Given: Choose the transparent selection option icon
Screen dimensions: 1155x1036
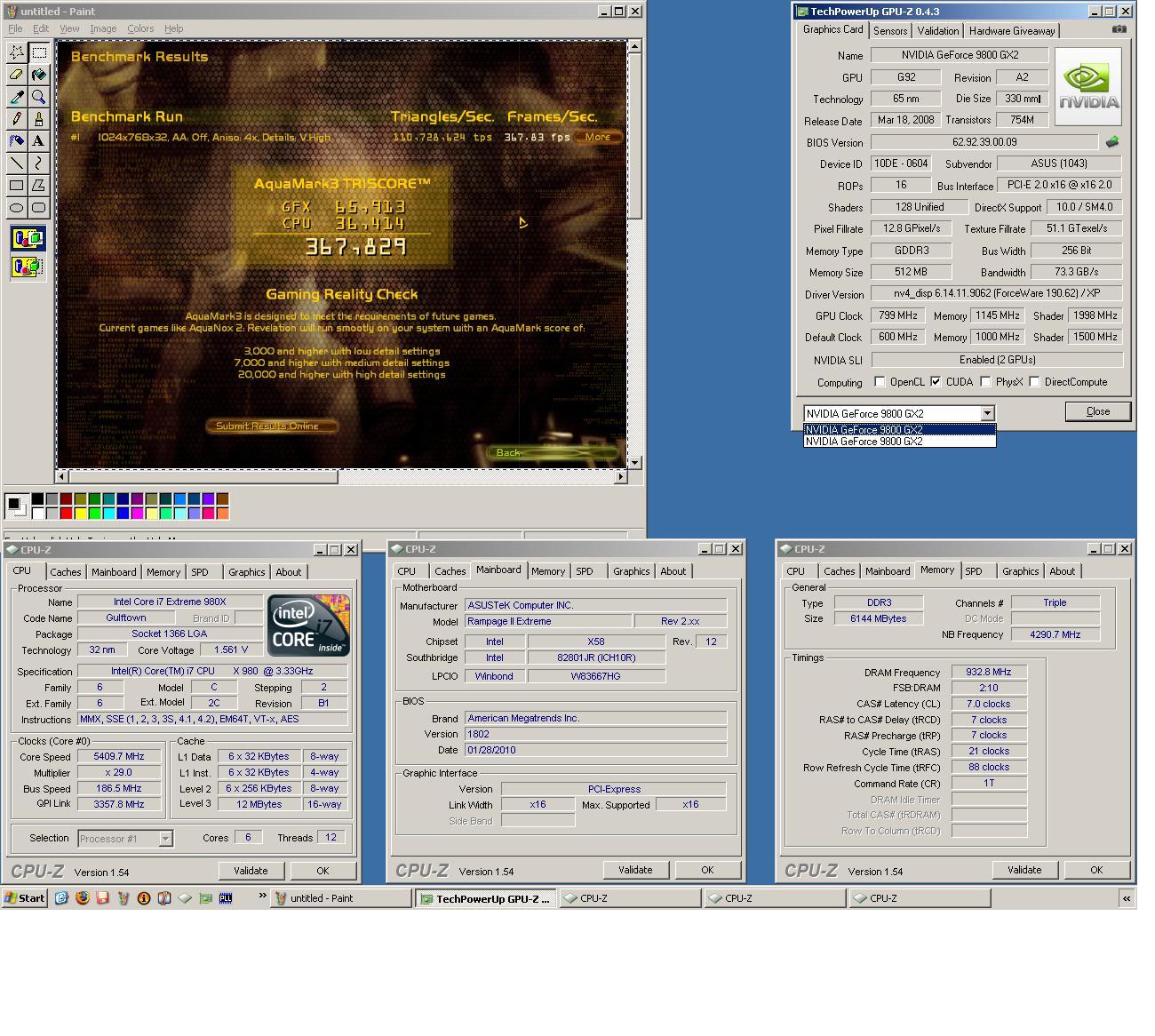Looking at the screenshot, I should (x=28, y=266).
